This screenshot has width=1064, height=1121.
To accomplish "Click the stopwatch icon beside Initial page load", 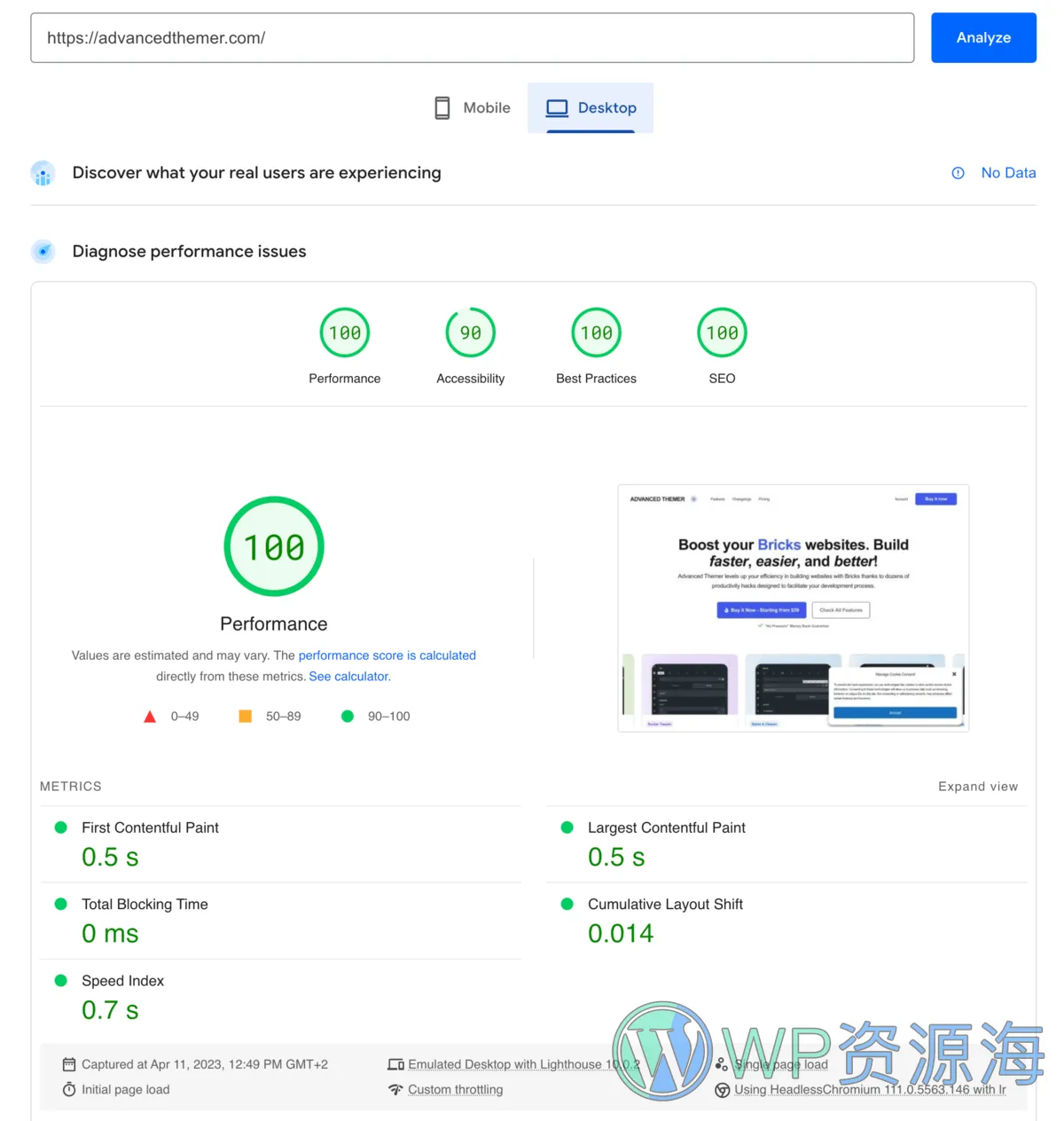I will point(69,1089).
